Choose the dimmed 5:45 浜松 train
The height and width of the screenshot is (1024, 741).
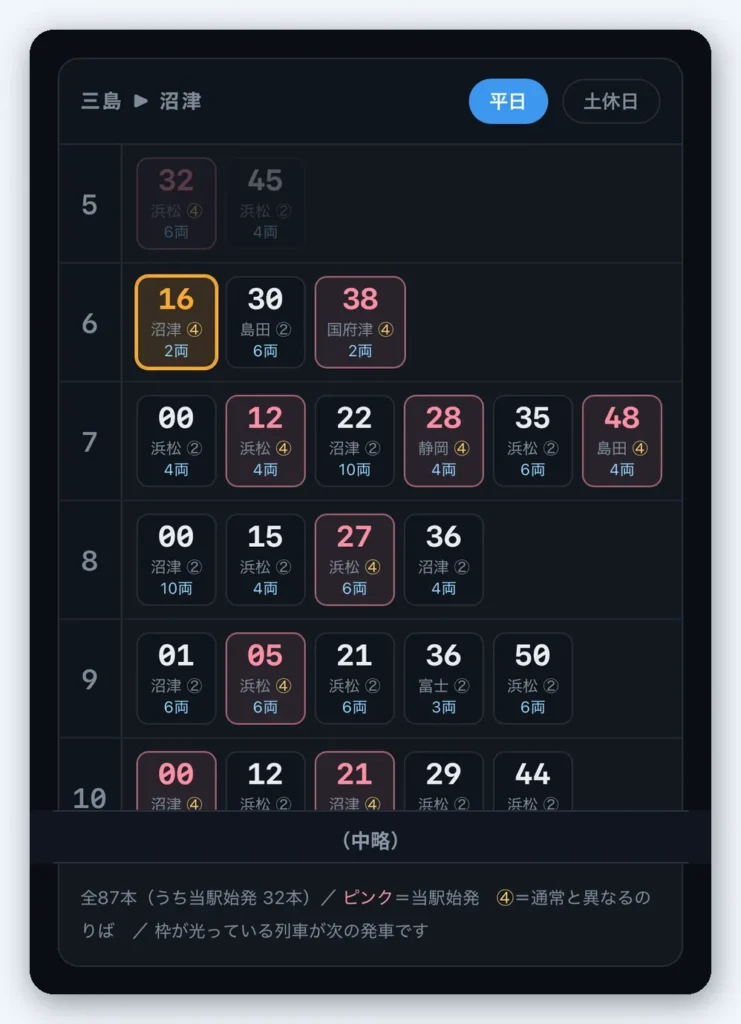pyautogui.click(x=265, y=204)
